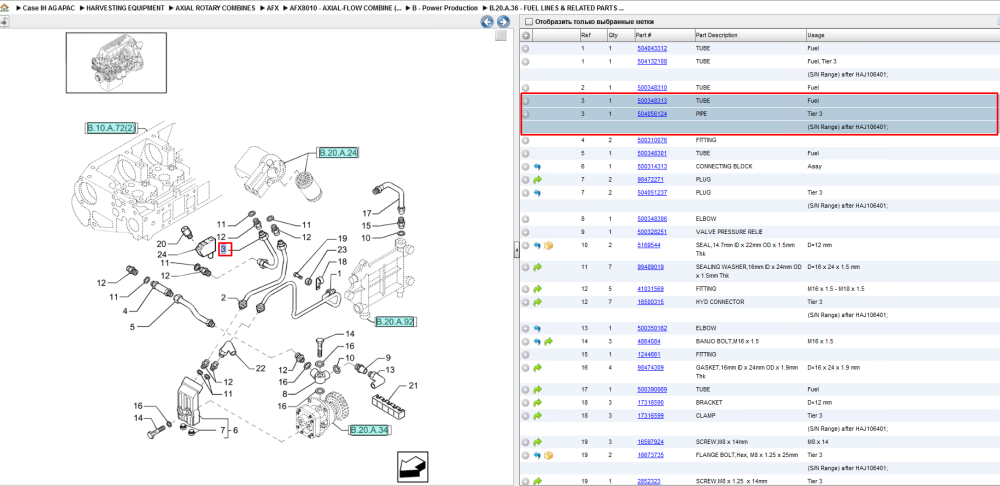The height and width of the screenshot is (486, 1000).
Task: Click plus icon on ELBOW 500348306 row
Action: (526, 219)
